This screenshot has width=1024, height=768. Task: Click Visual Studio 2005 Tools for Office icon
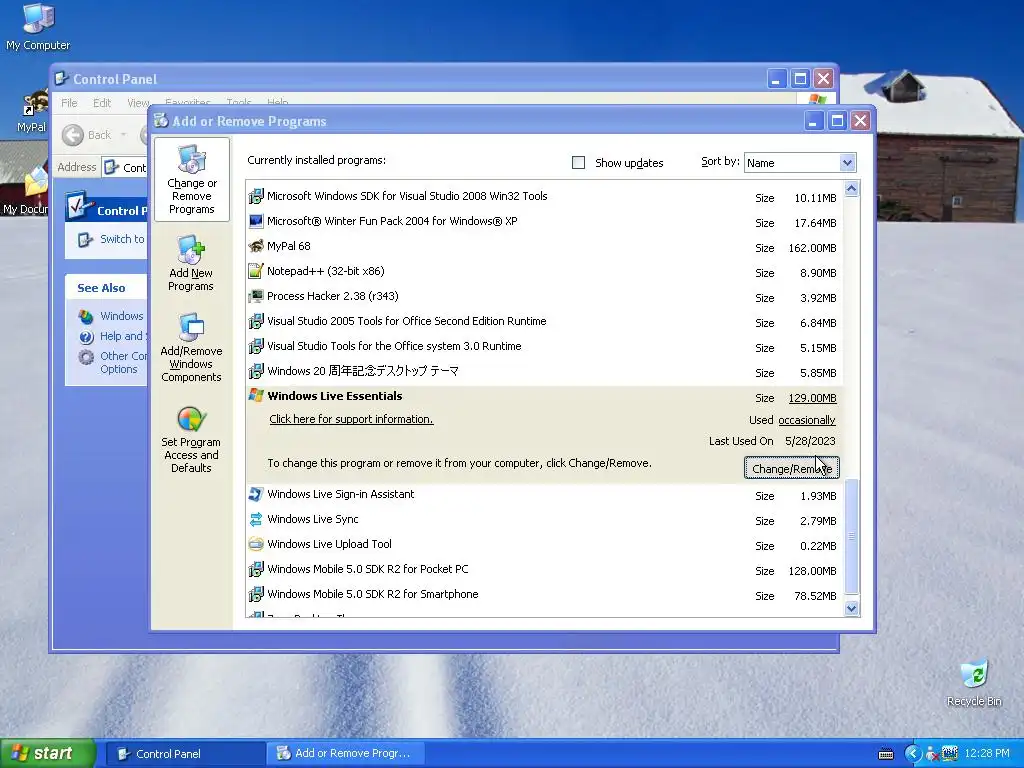(x=256, y=321)
